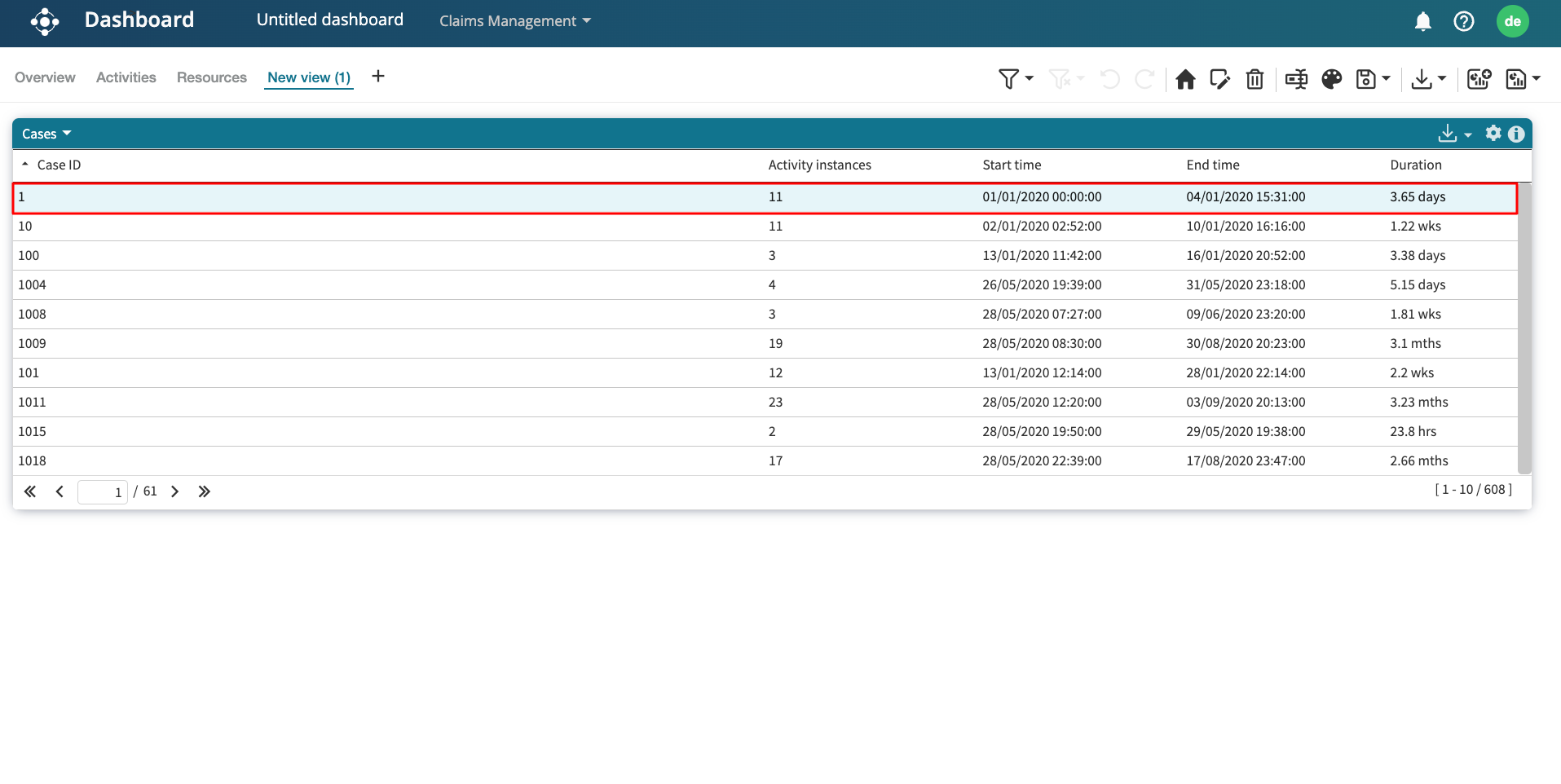Click the rename view icon
The height and width of the screenshot is (784, 1561).
(x=1296, y=79)
